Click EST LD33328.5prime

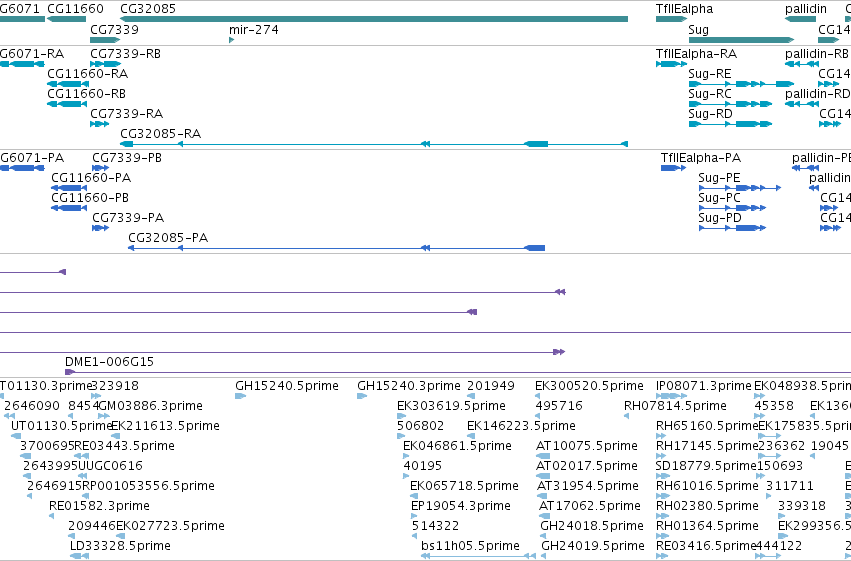tap(120, 547)
